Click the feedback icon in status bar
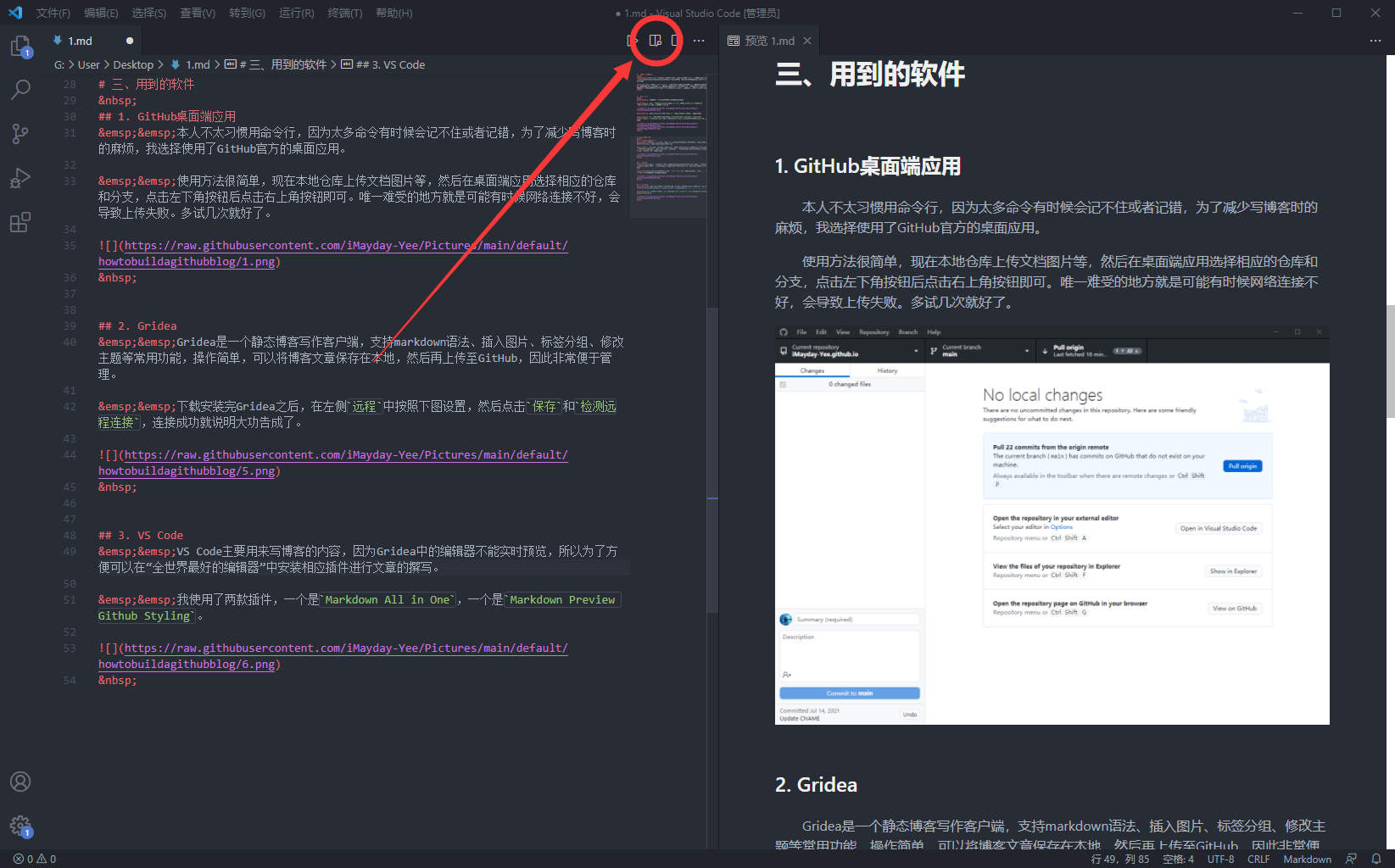Viewport: 1395px width, 868px height. [x=1351, y=859]
